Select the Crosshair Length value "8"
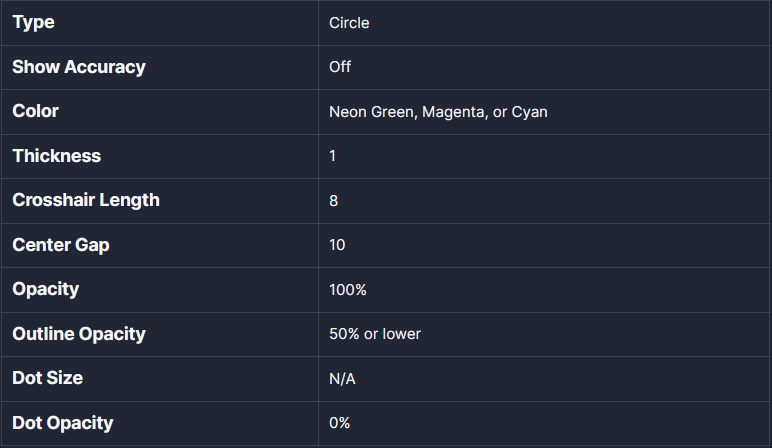 click(x=334, y=201)
